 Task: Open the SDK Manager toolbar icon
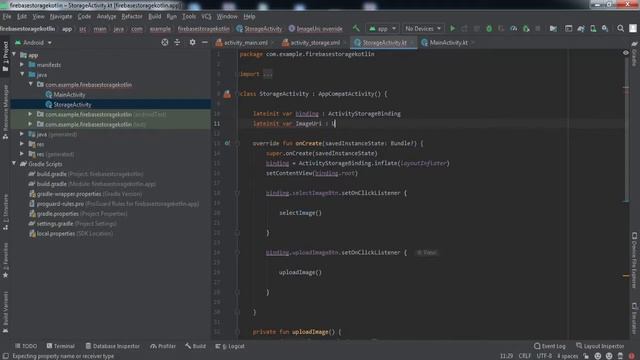tap(605, 28)
